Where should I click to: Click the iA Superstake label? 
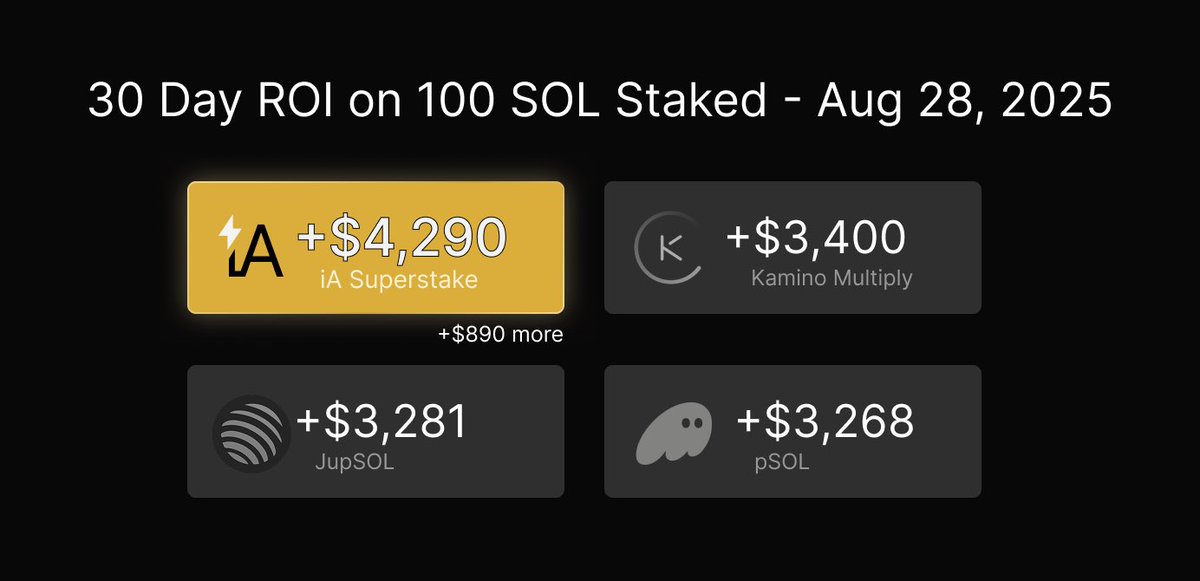tap(394, 279)
